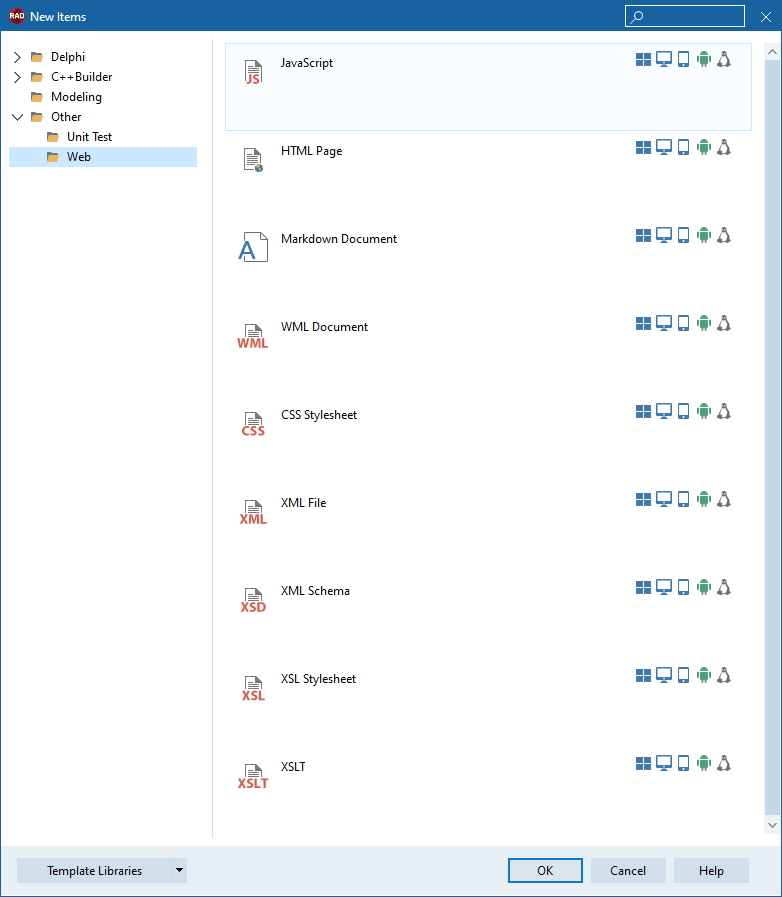Open the Help button

pyautogui.click(x=711, y=871)
